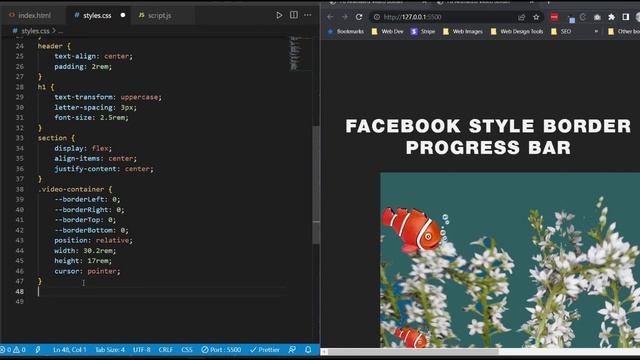Viewport: 640px width, 360px height.
Task: Open the Other bookmarks folder
Action: (624, 31)
